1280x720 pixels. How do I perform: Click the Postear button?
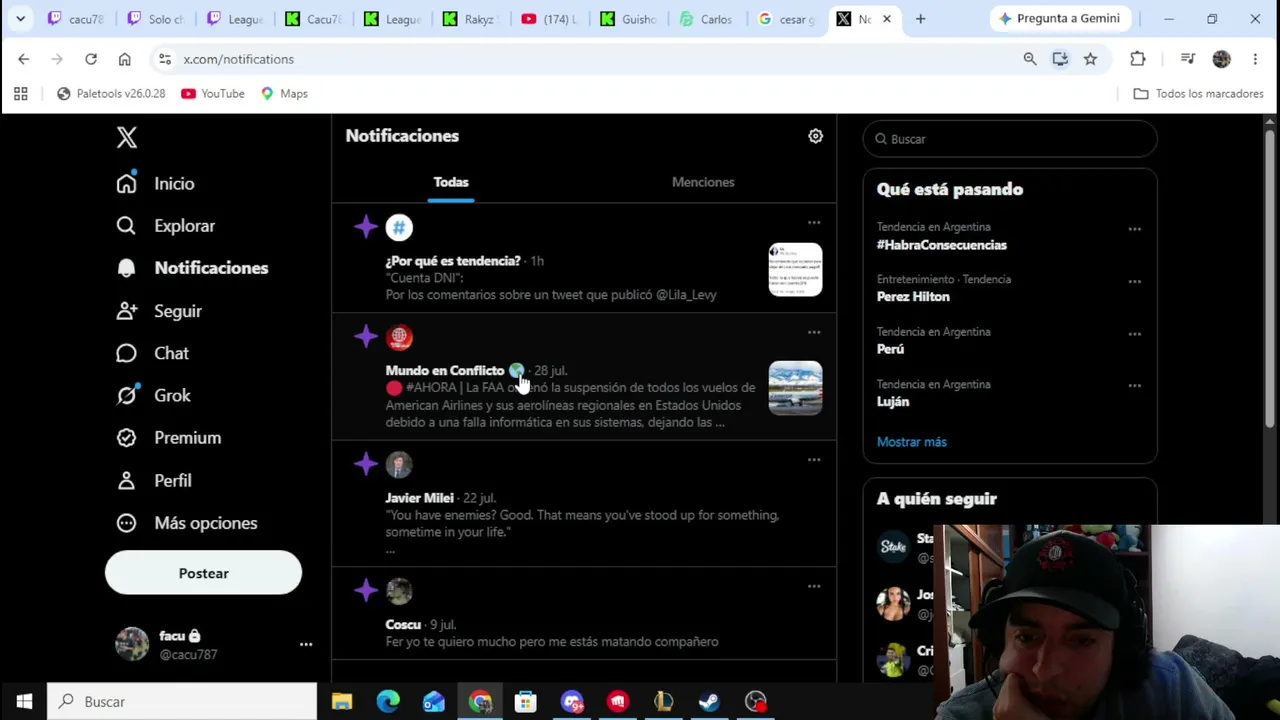(x=203, y=573)
